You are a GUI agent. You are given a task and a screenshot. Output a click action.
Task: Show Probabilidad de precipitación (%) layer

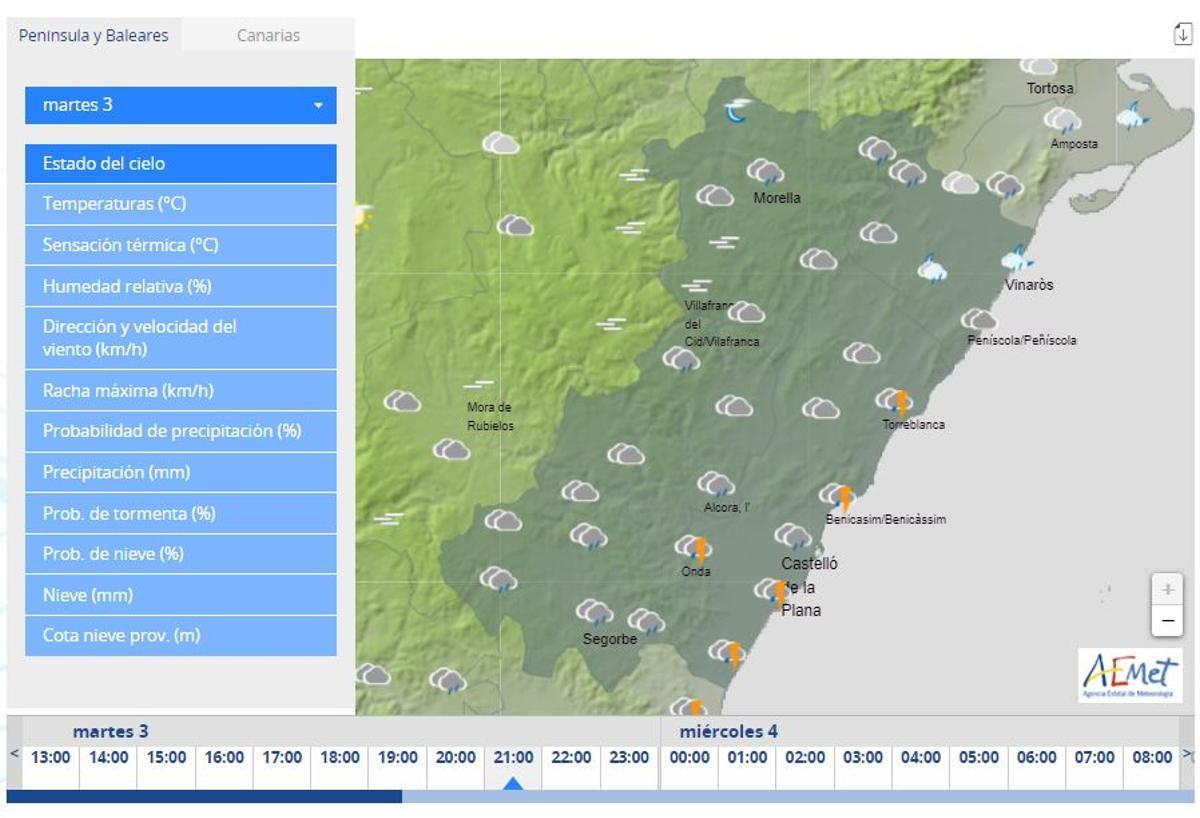coord(180,431)
